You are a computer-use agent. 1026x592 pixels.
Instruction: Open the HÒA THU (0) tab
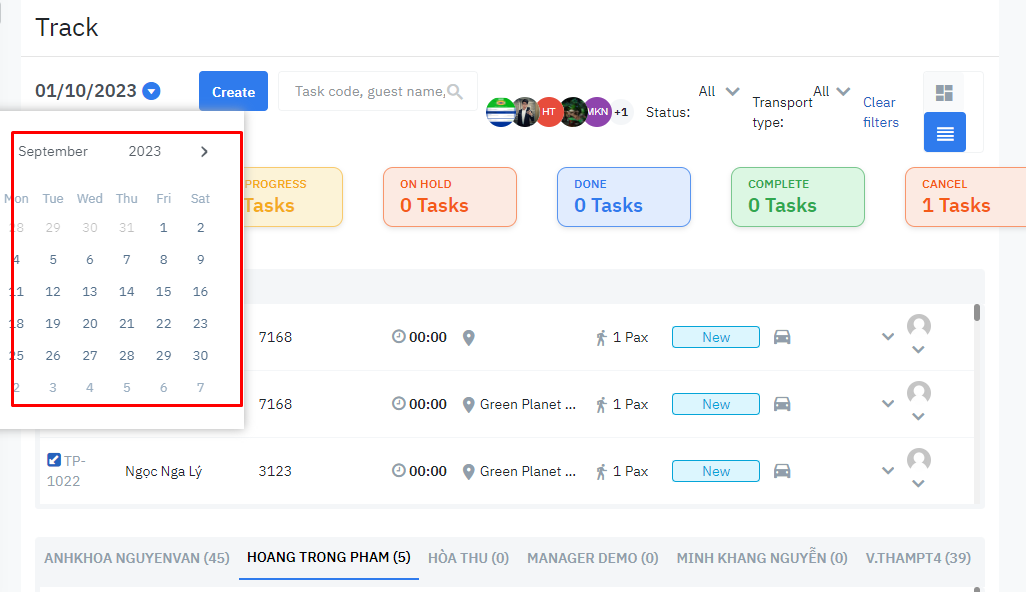469,558
